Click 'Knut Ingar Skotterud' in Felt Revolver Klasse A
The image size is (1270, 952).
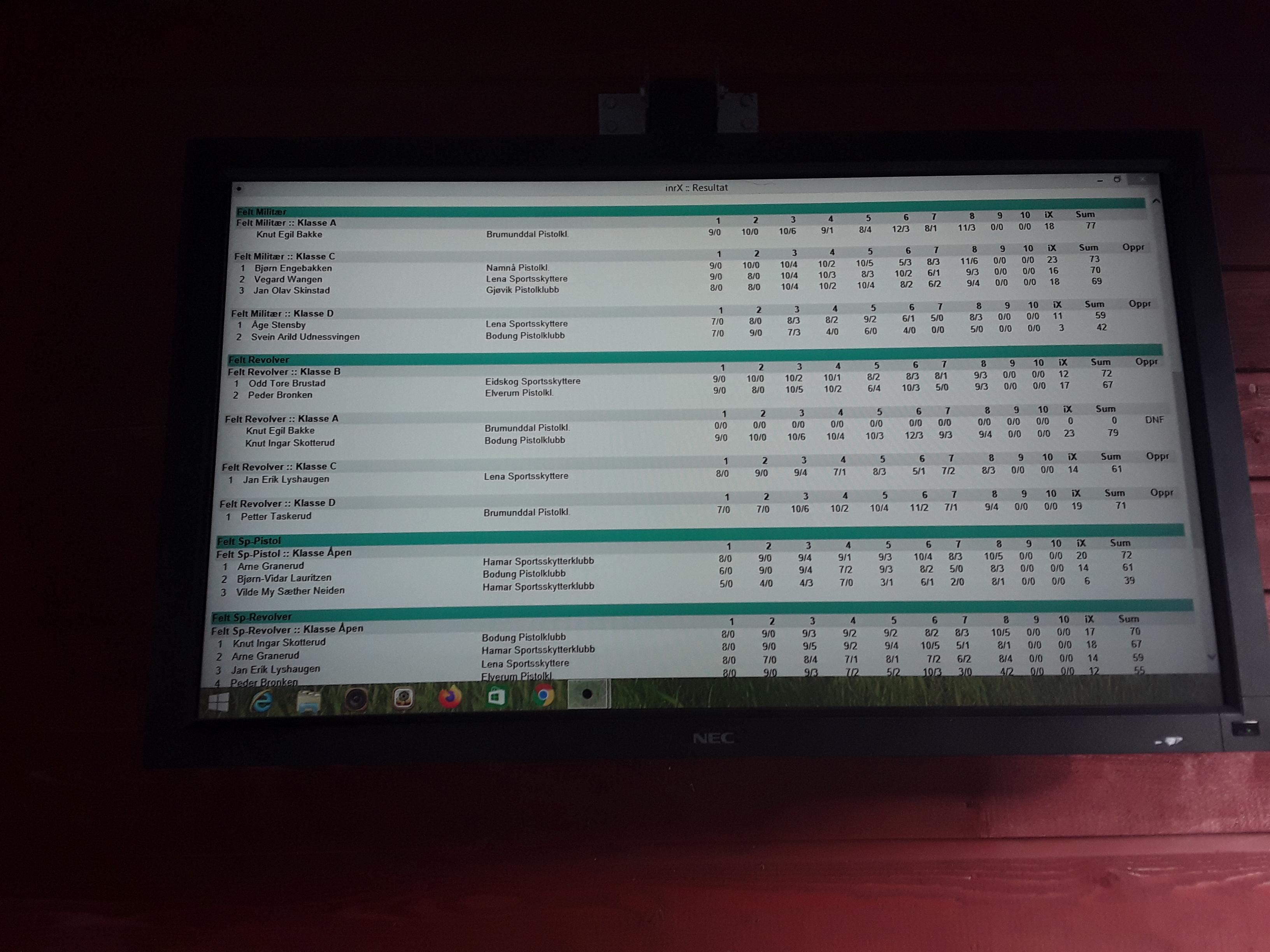(289, 443)
